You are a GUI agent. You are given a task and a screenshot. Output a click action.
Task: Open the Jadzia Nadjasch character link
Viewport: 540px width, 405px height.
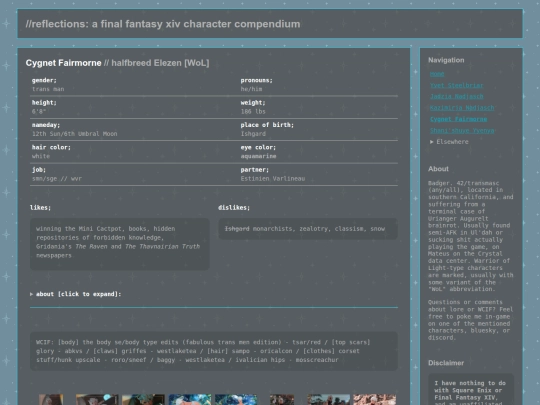click(x=457, y=97)
